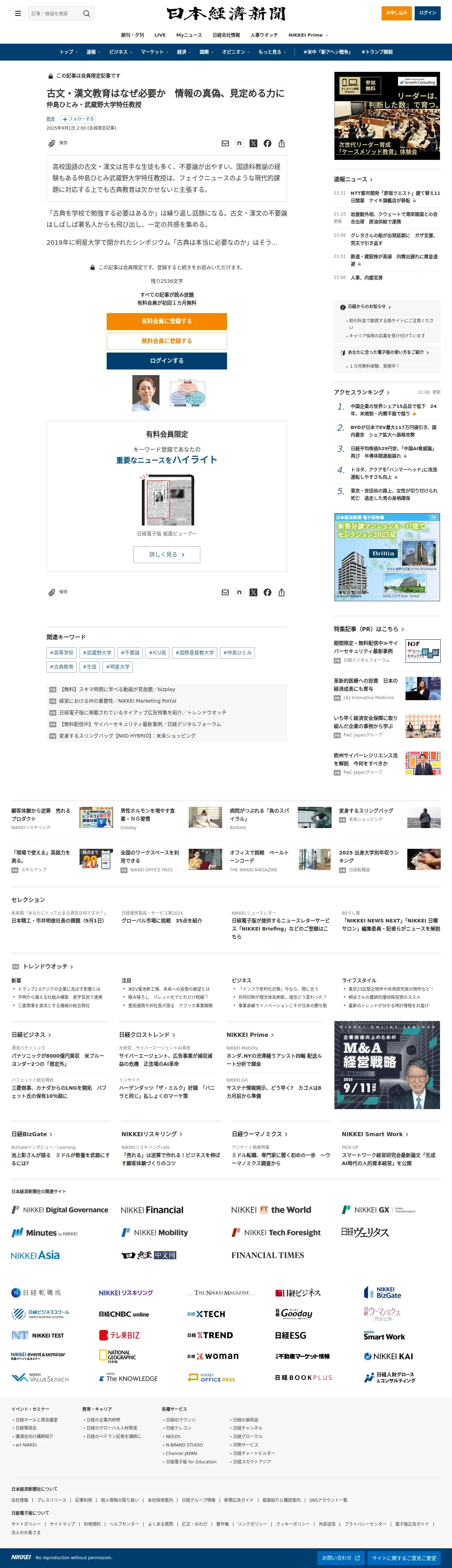
Task: Open the 速報ニュース section heading
Action: tap(353, 179)
